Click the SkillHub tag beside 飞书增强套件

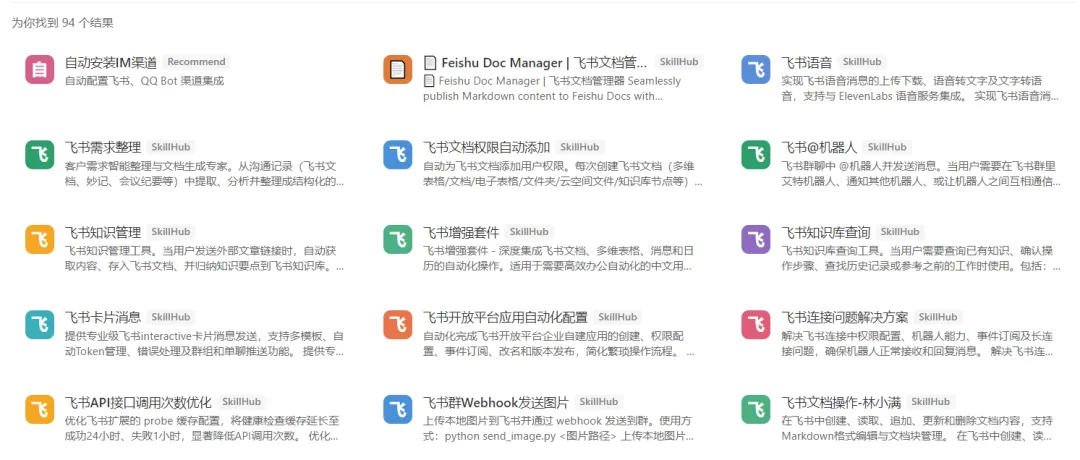pos(530,232)
